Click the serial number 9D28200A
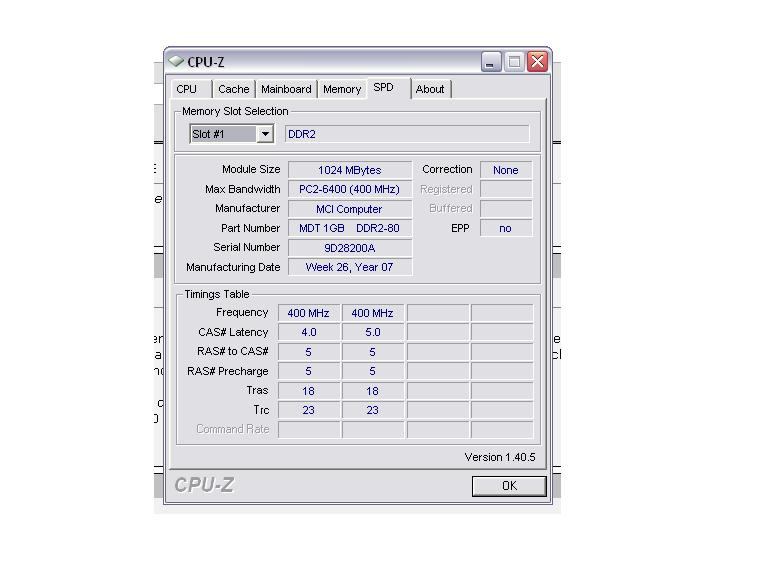Screen dimensions: 760x570 tap(350, 248)
